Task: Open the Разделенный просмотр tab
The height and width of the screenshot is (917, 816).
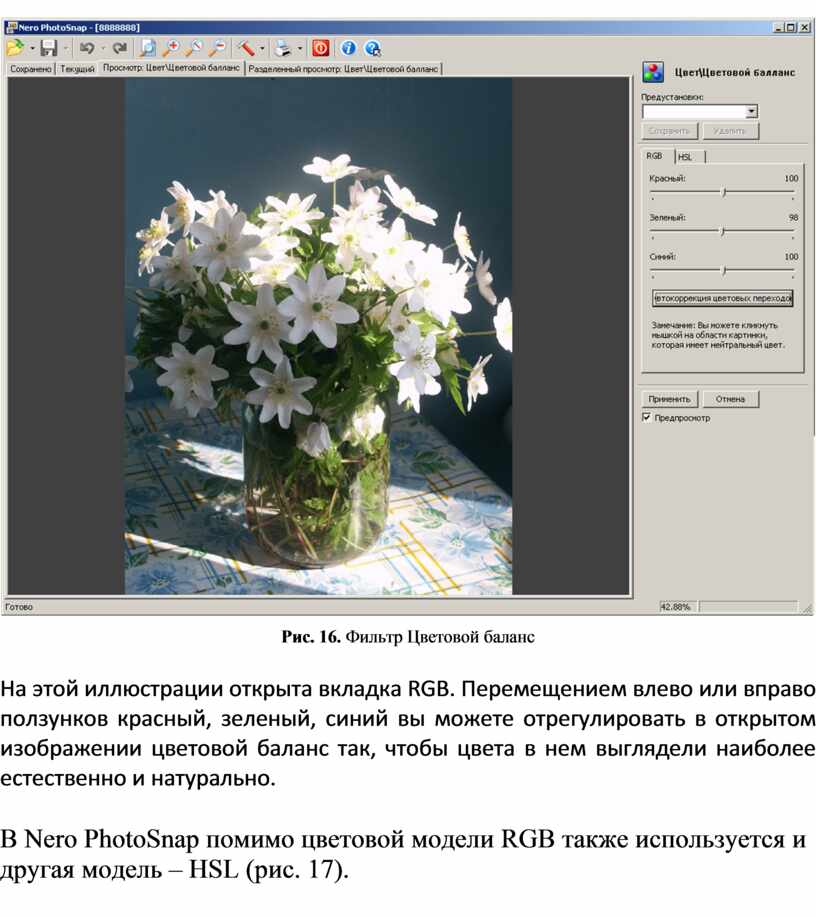Action: [343, 69]
